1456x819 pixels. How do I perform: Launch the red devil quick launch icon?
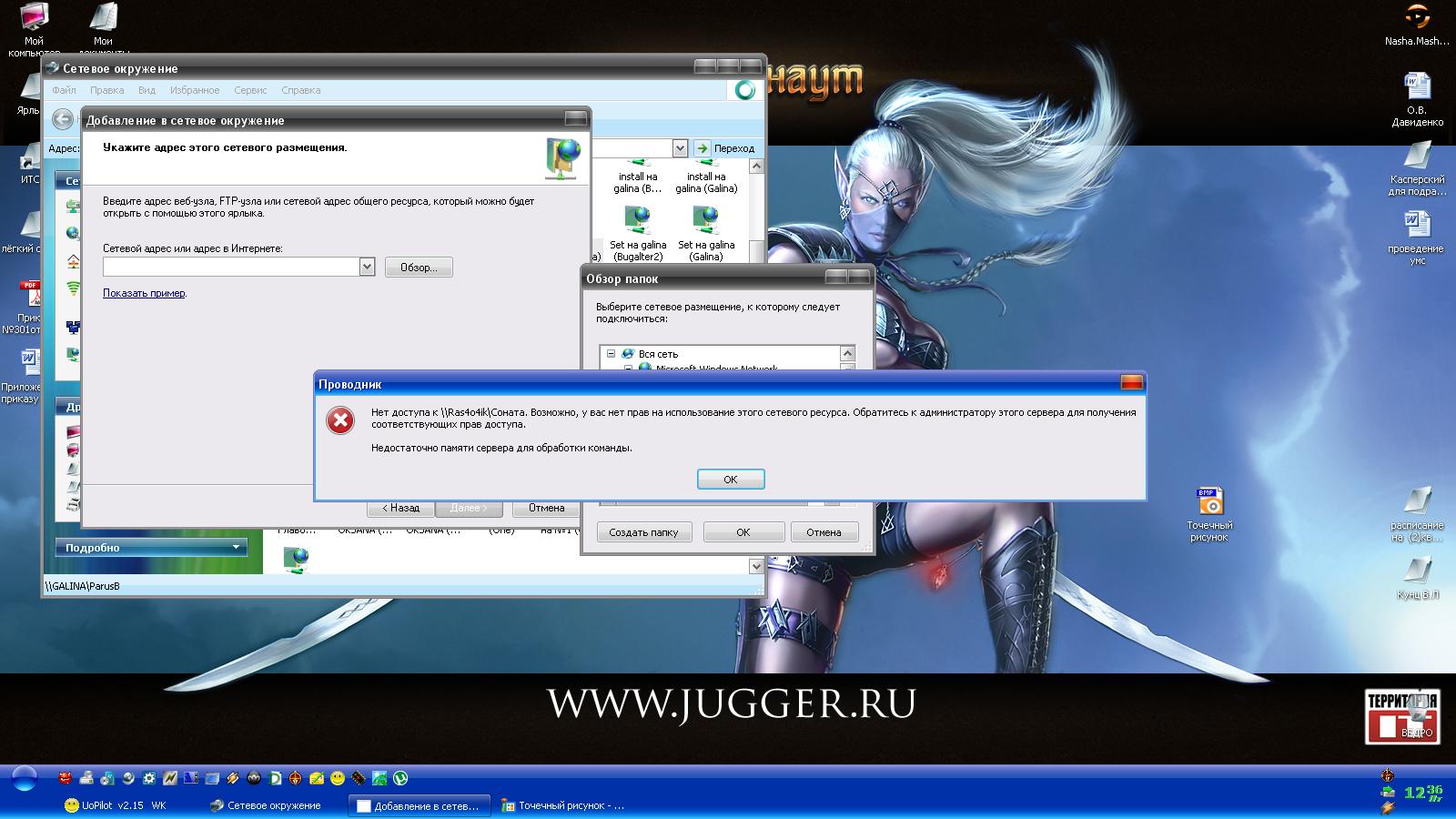(66, 778)
